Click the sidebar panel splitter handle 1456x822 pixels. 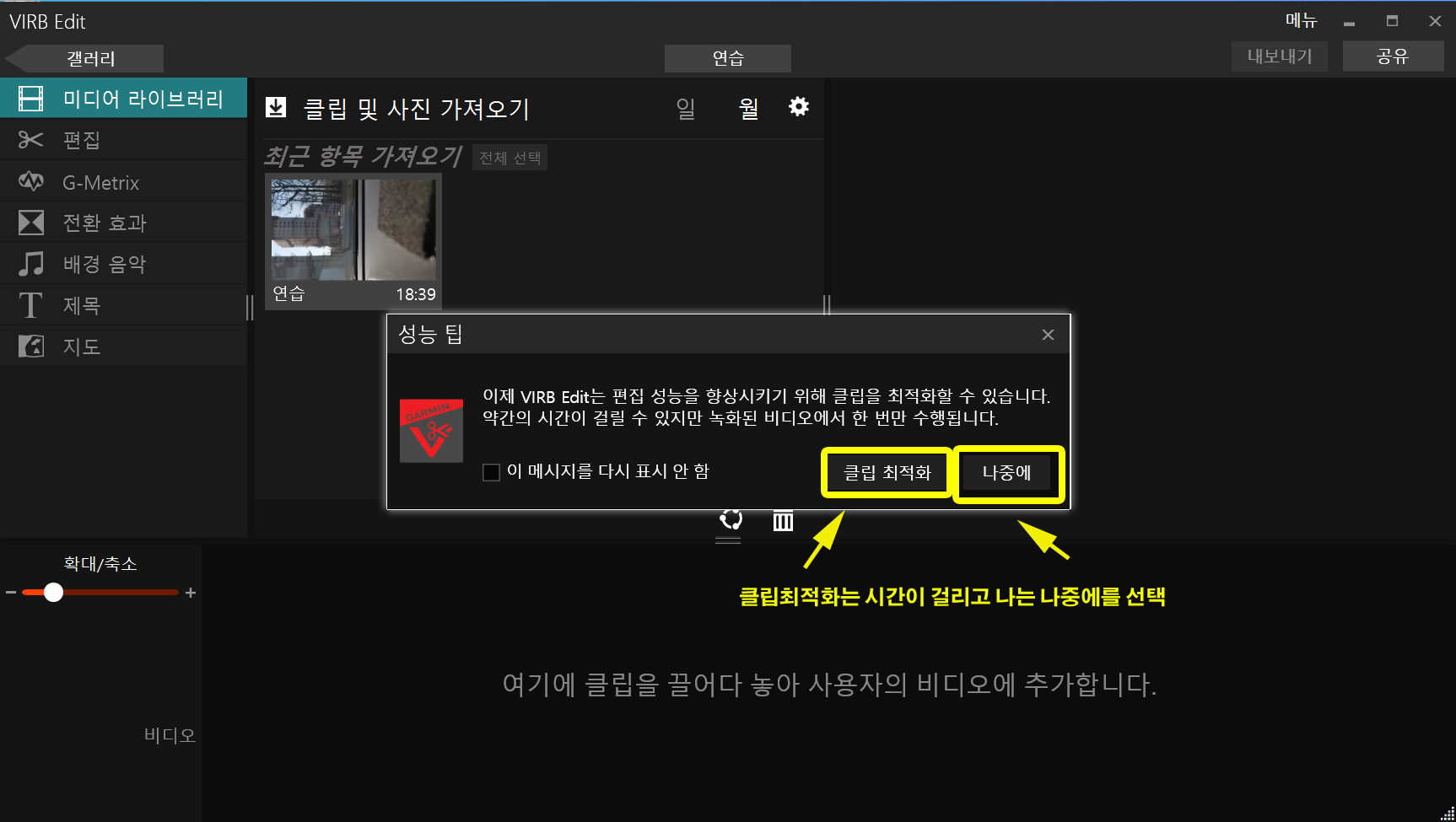coord(250,307)
